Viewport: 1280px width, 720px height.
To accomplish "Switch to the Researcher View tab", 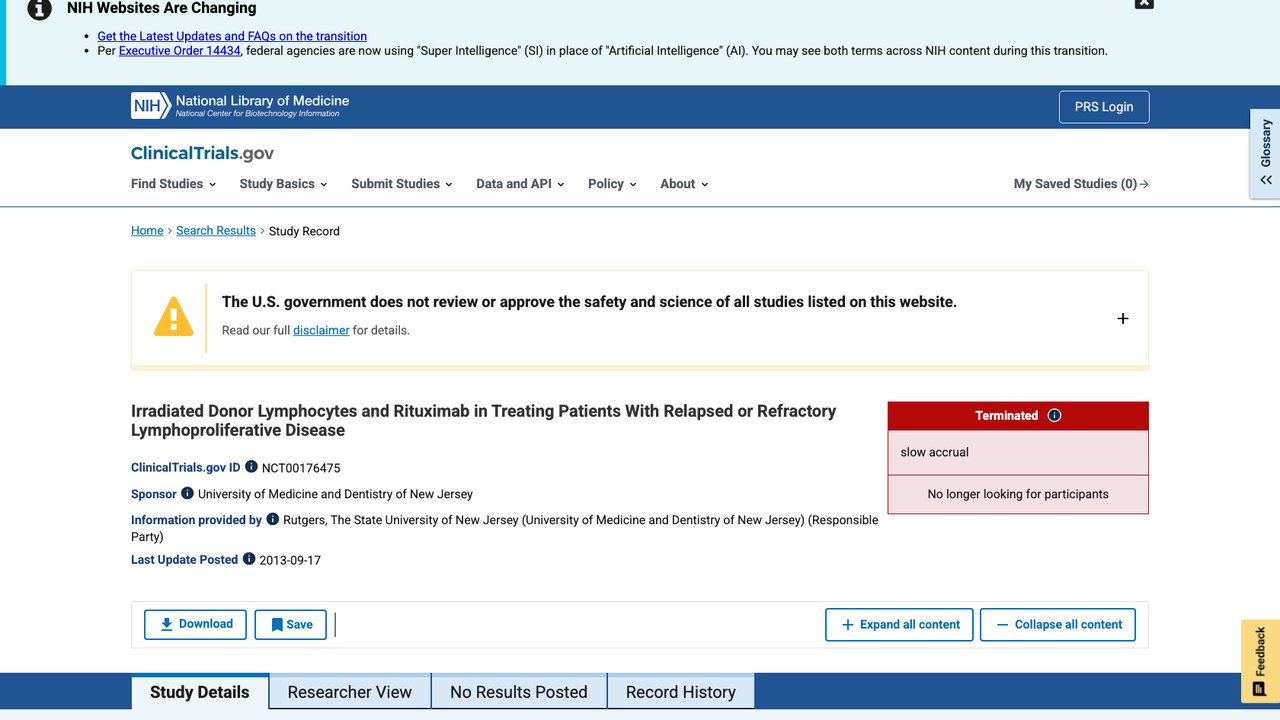I will pyautogui.click(x=350, y=692).
